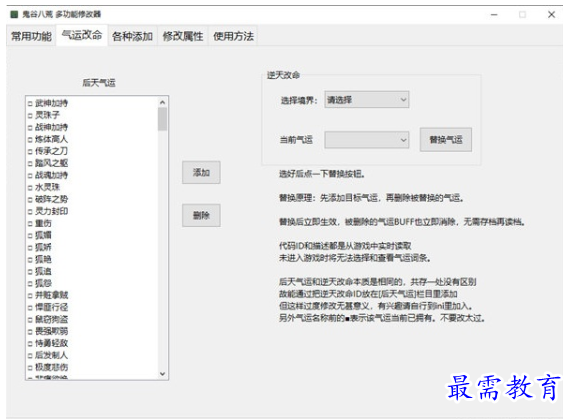
Task: Switch to the 常用功能 tab
Action: [31, 36]
